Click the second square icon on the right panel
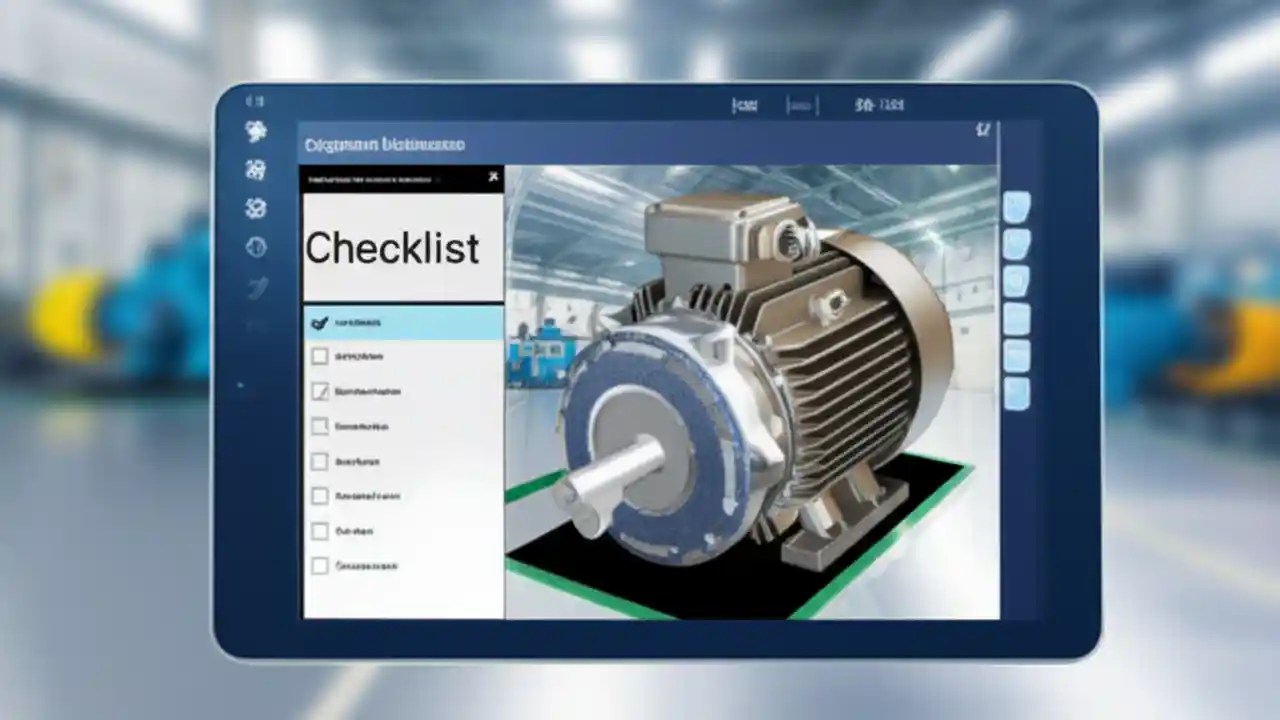The image size is (1280, 720). coord(1017,245)
